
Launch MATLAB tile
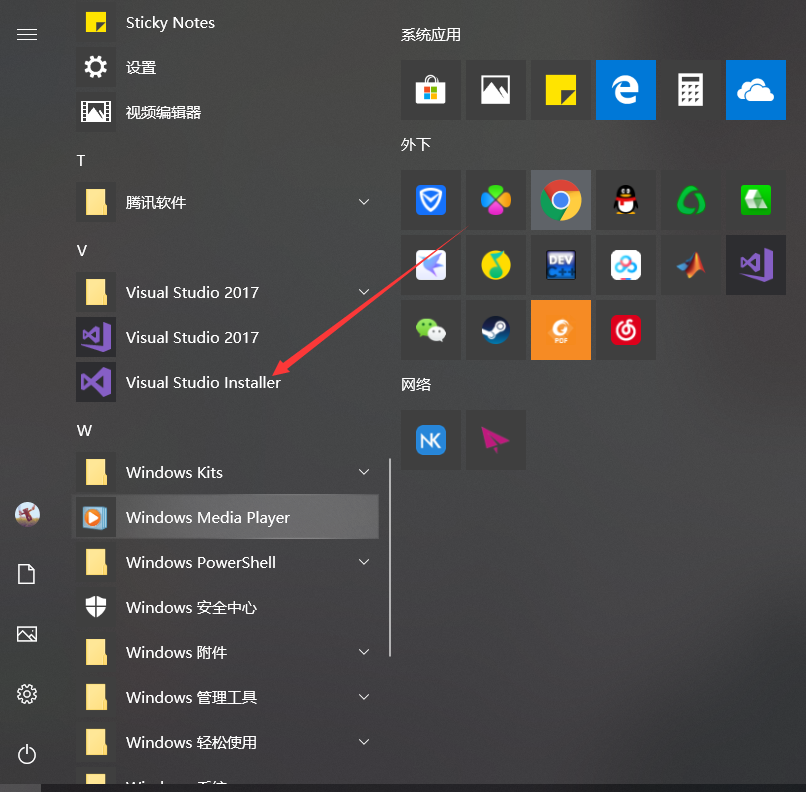tap(691, 265)
